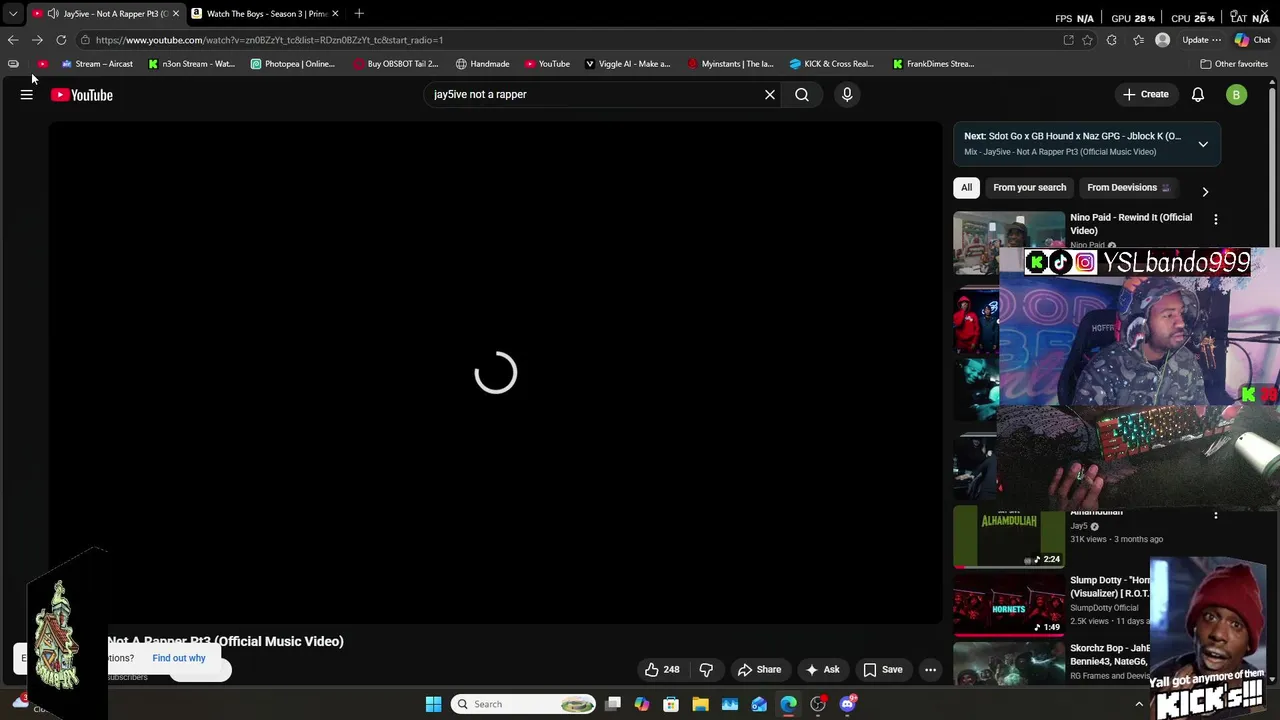Open browser extensions icon
The width and height of the screenshot is (1280, 720).
pyautogui.click(x=1112, y=40)
